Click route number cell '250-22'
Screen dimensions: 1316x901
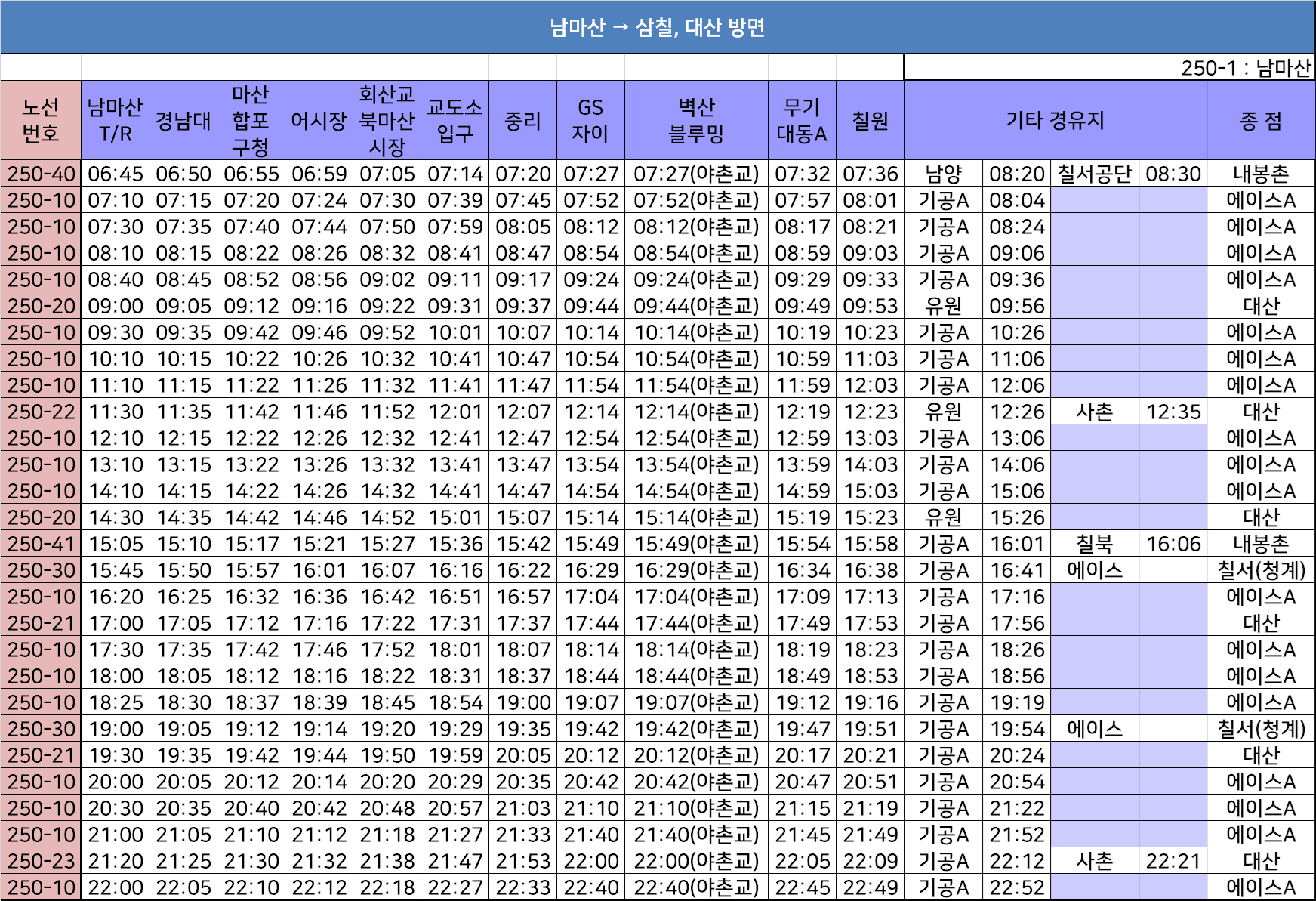(x=41, y=412)
